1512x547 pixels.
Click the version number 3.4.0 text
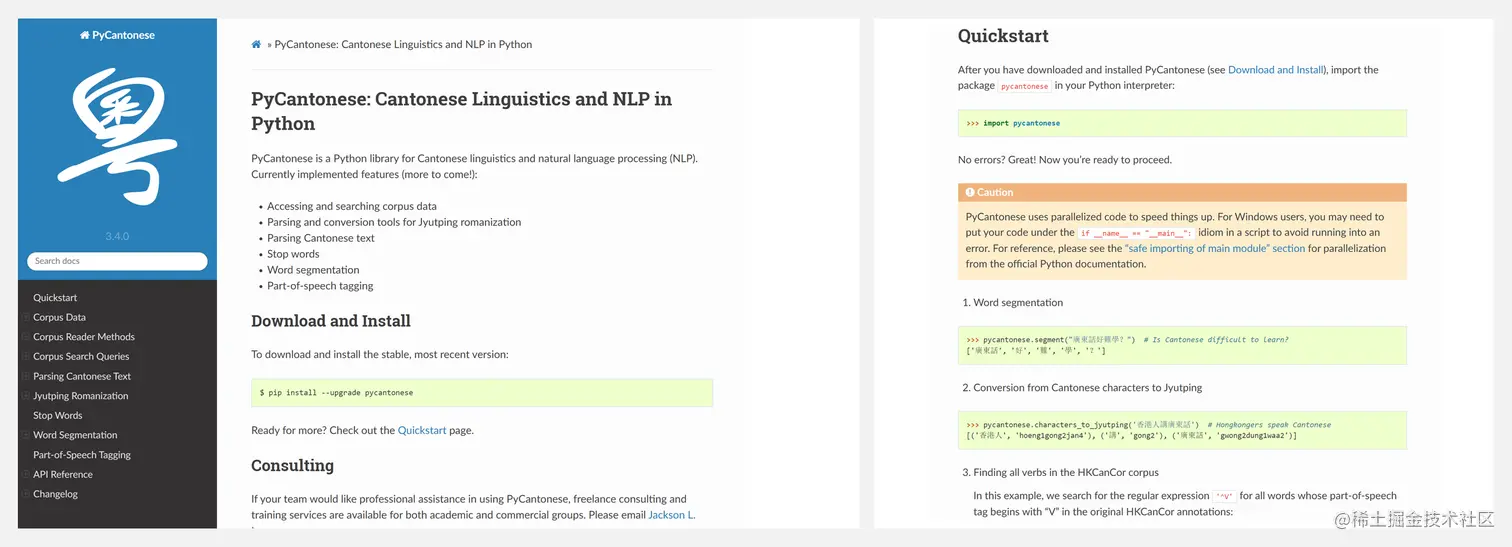point(117,237)
